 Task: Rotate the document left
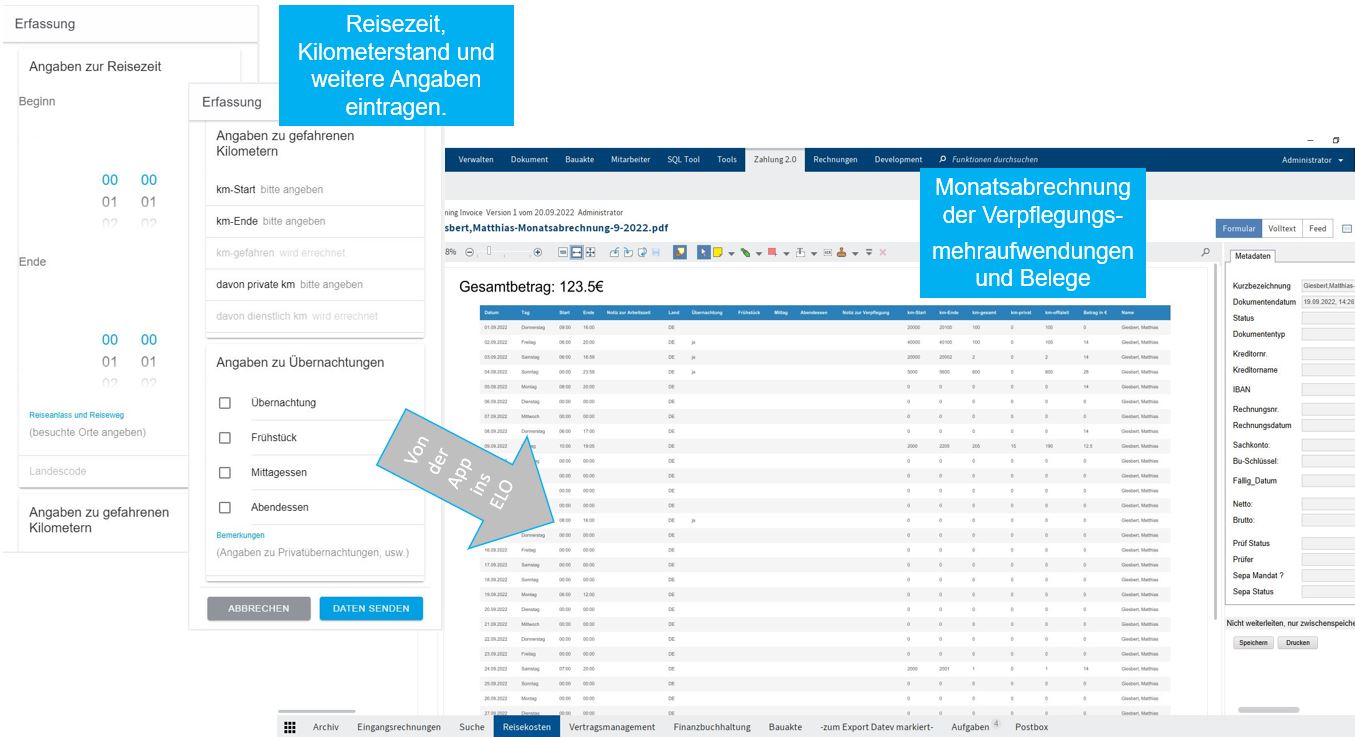(615, 252)
